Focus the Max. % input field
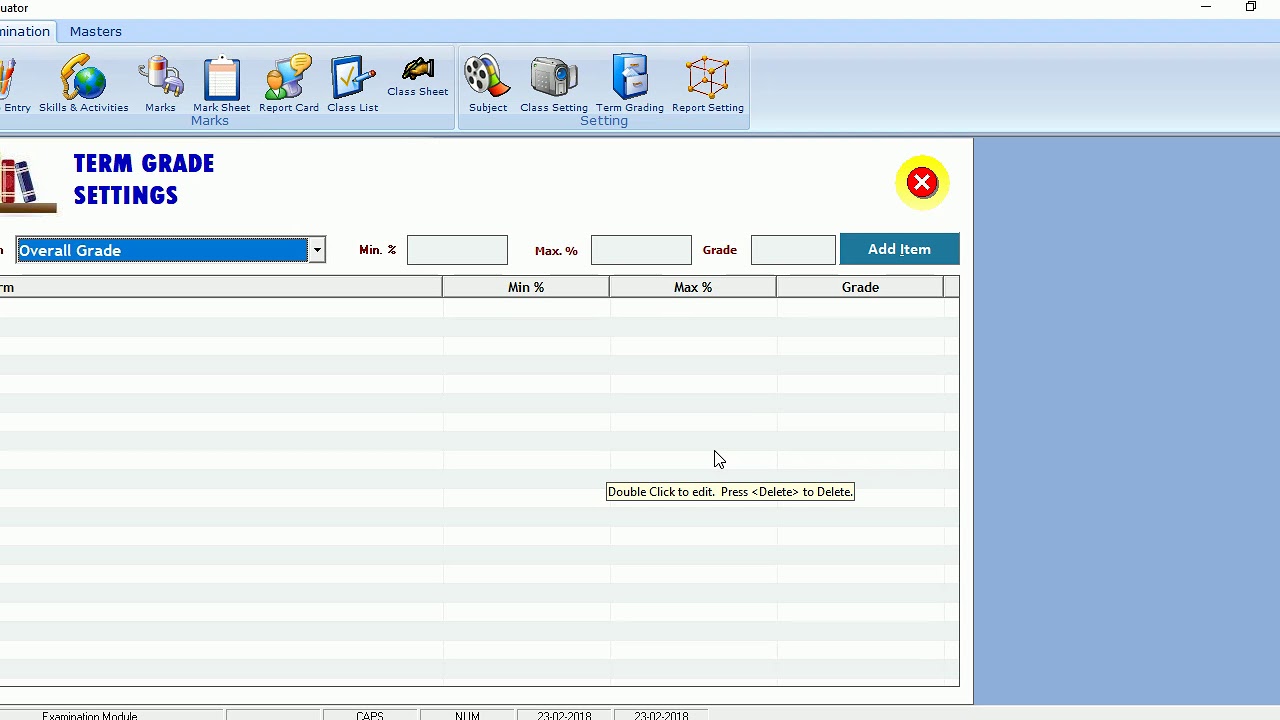The width and height of the screenshot is (1280, 720). [641, 250]
